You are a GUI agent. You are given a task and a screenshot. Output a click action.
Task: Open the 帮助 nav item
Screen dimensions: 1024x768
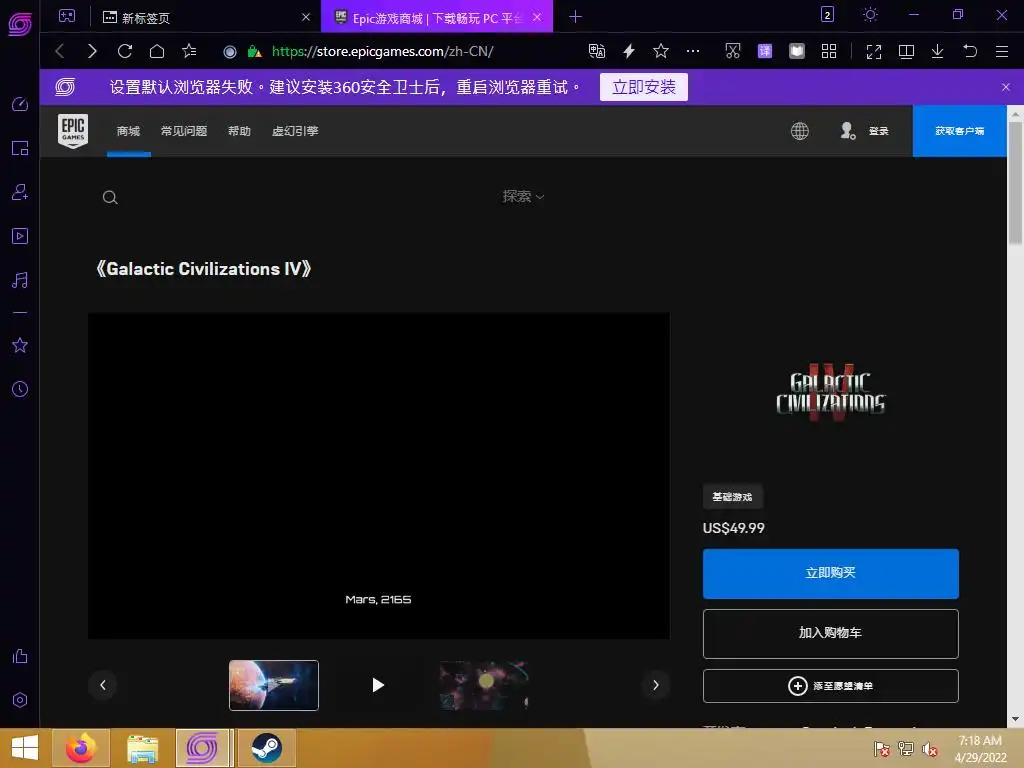coord(240,131)
